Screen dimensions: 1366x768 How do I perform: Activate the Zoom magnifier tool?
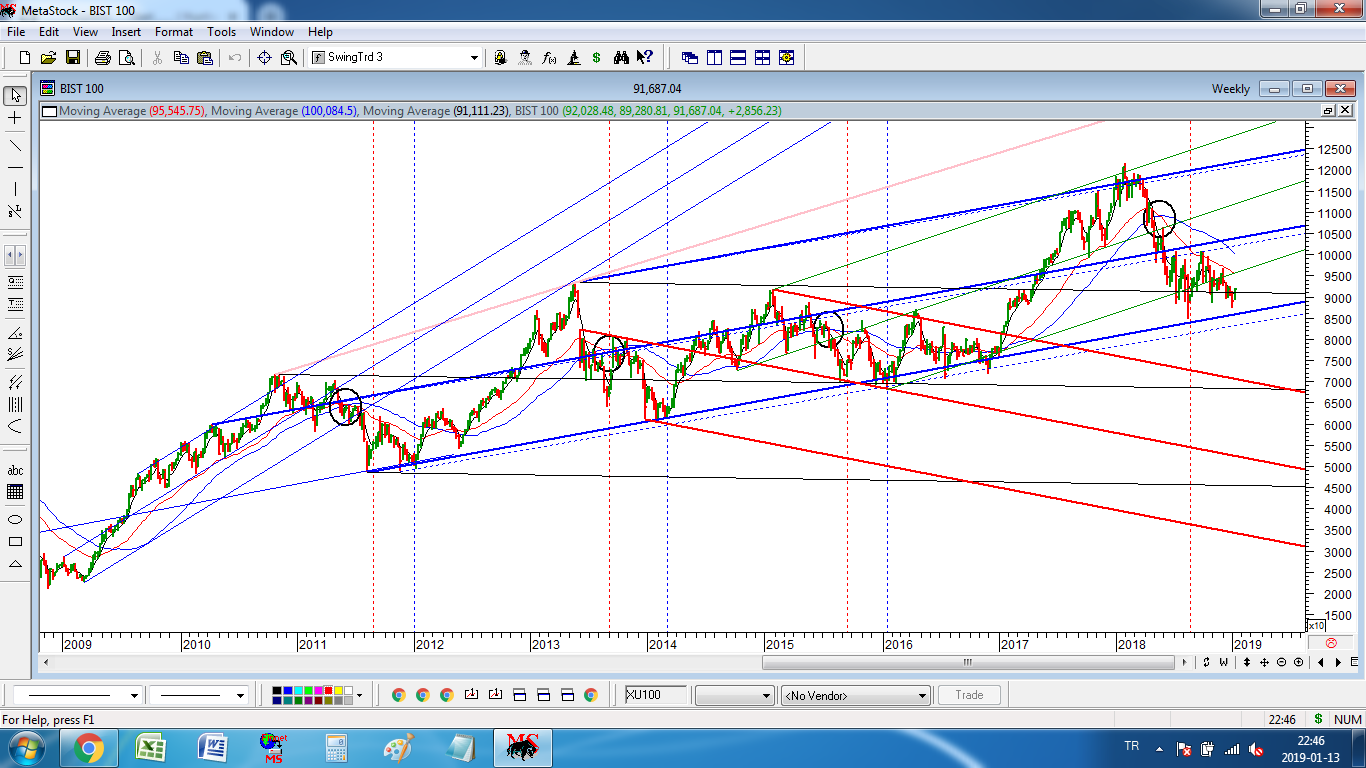[289, 58]
